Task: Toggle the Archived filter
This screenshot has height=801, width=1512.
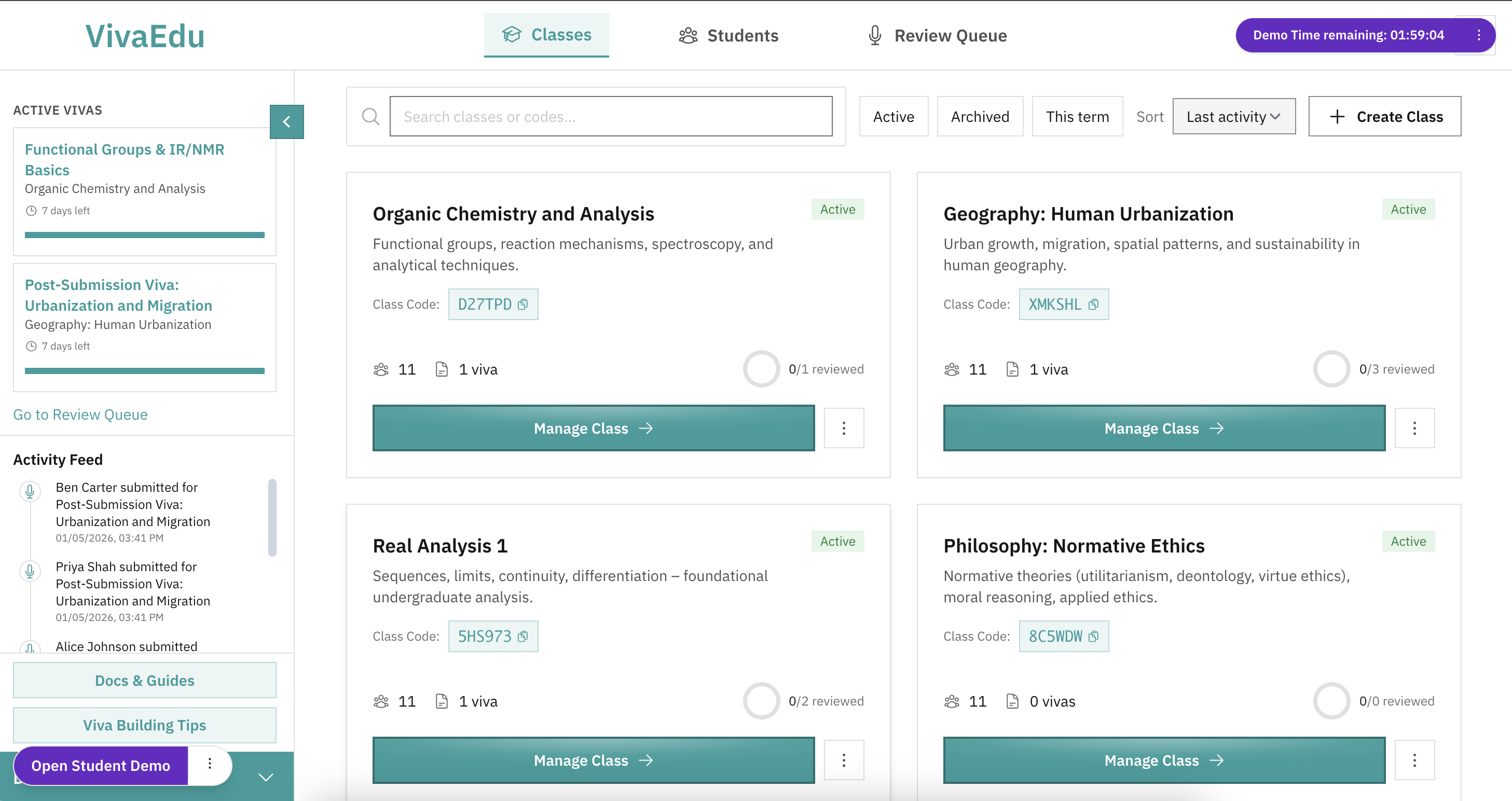Action: (x=979, y=116)
